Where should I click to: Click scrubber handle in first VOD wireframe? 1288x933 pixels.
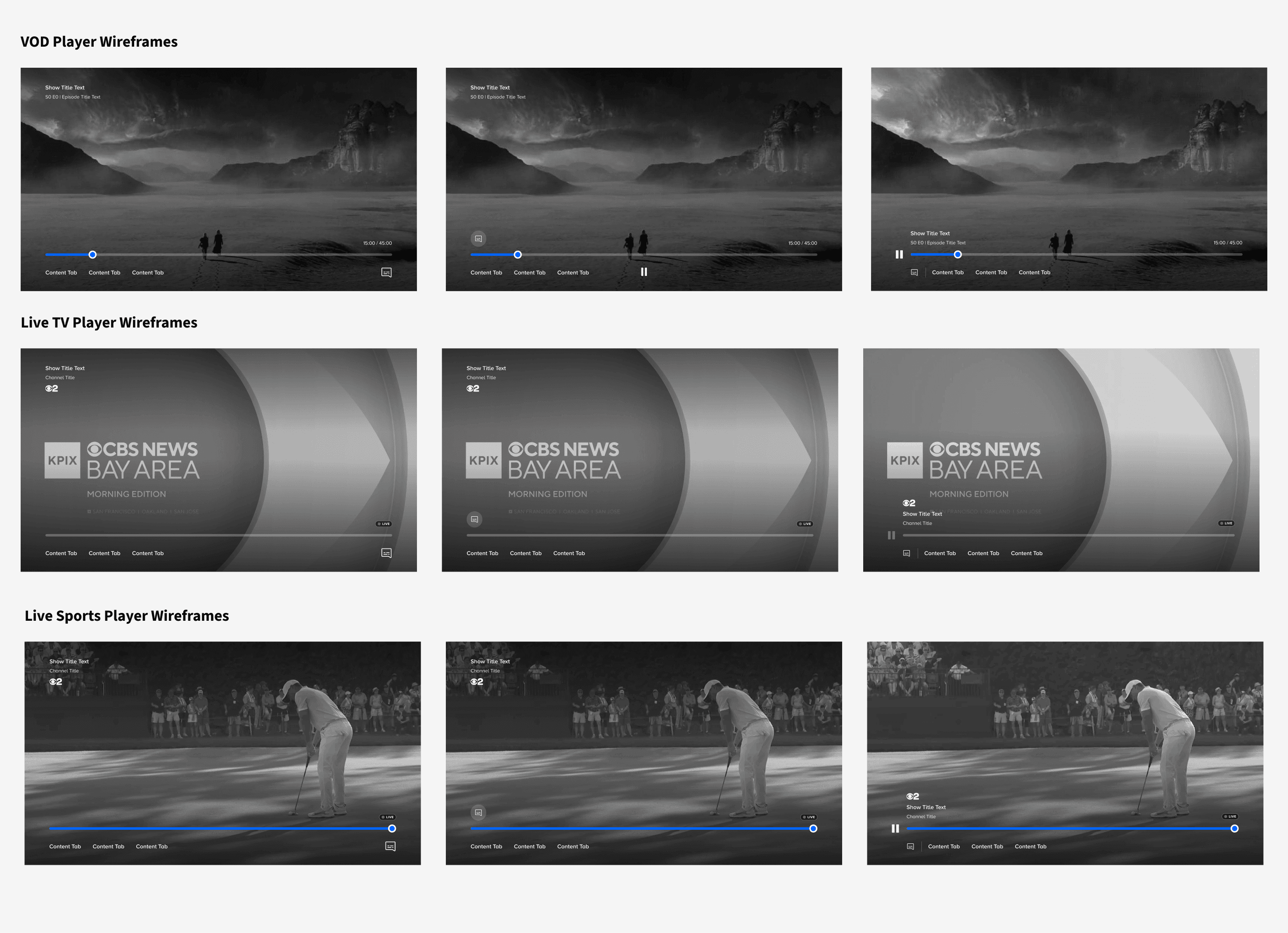92,254
